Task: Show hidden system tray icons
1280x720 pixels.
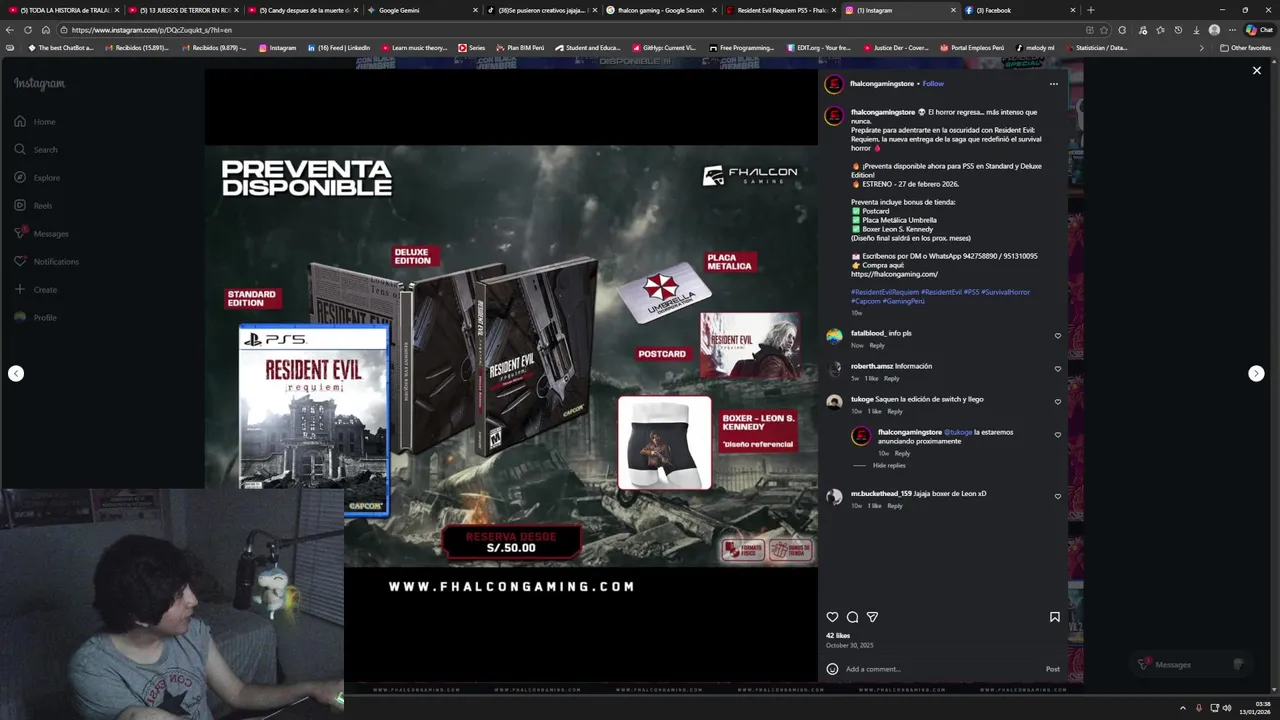Action: click(x=1182, y=708)
